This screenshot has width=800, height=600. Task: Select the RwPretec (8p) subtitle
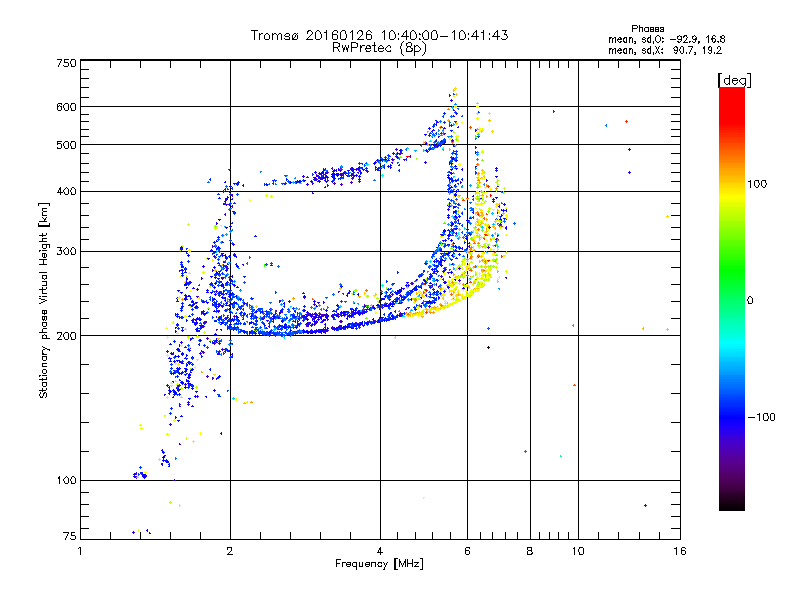coord(380,47)
